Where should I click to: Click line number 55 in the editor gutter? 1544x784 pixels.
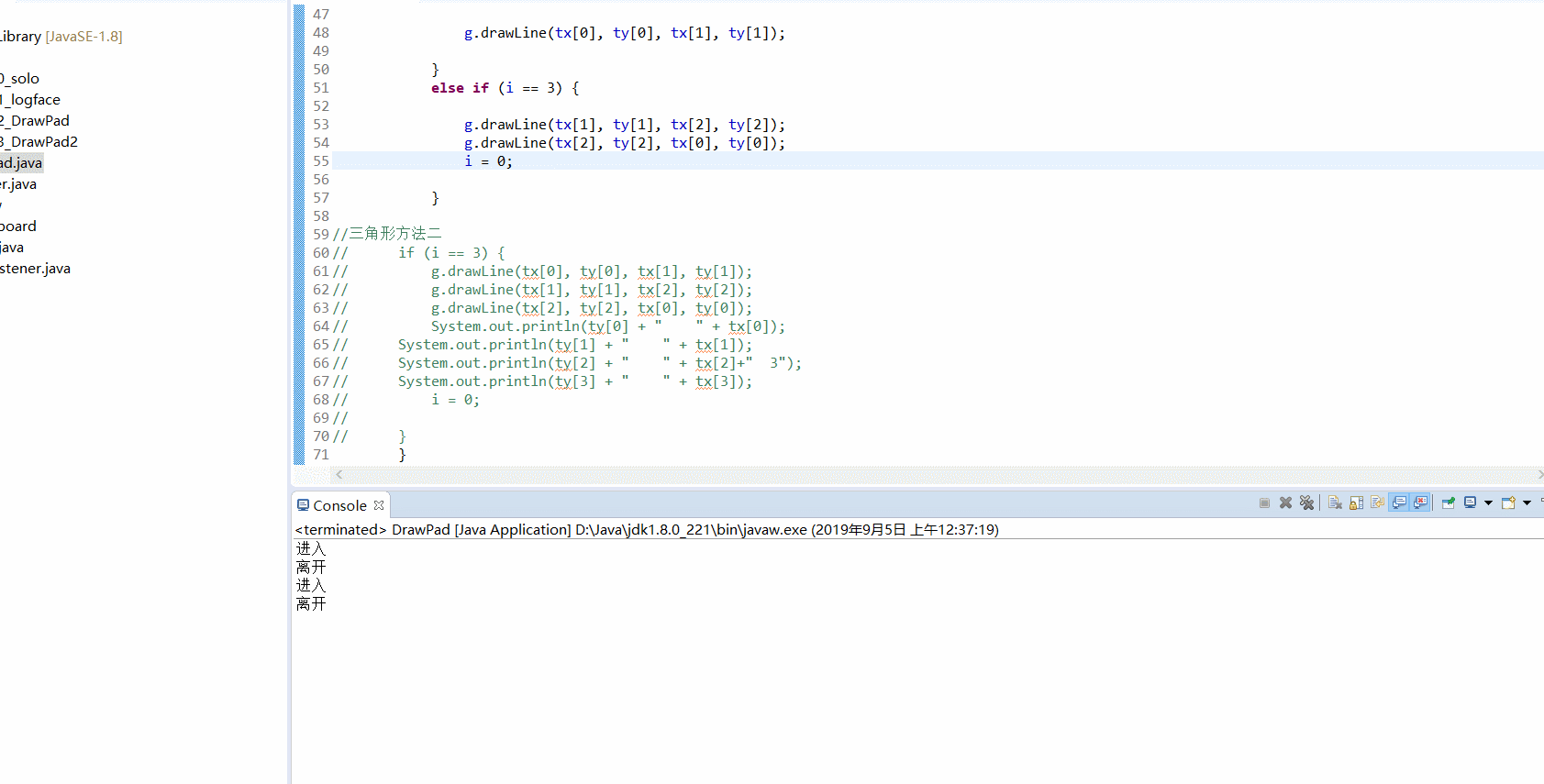[320, 161]
